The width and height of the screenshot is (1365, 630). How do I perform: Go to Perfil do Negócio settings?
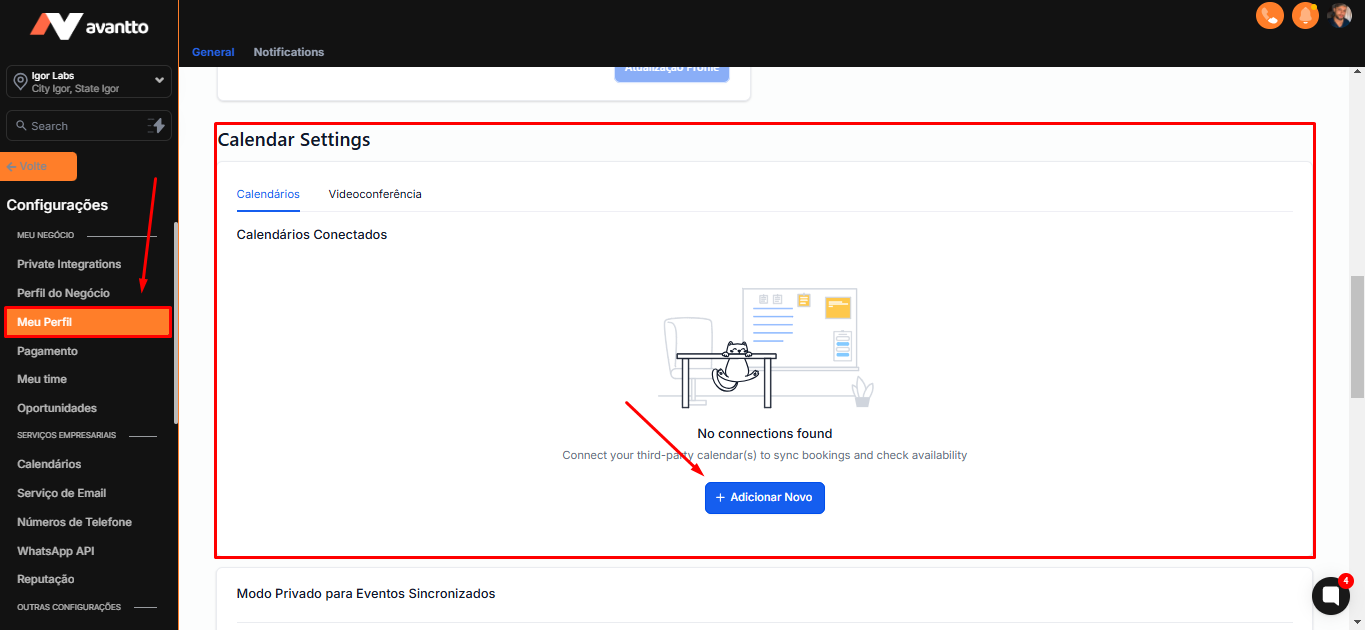pos(63,293)
